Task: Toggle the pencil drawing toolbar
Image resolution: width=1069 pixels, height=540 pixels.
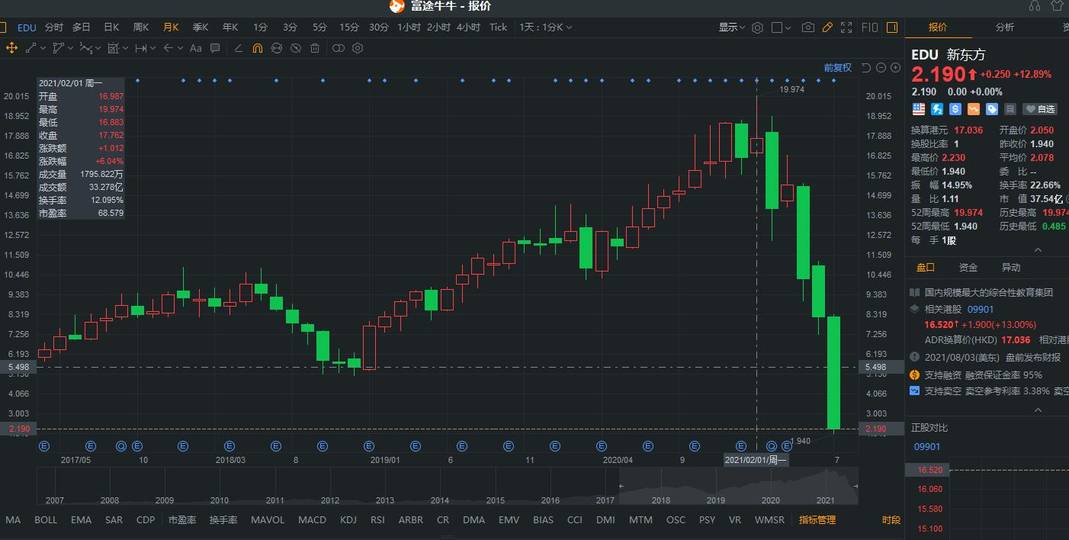Action: pos(827,27)
